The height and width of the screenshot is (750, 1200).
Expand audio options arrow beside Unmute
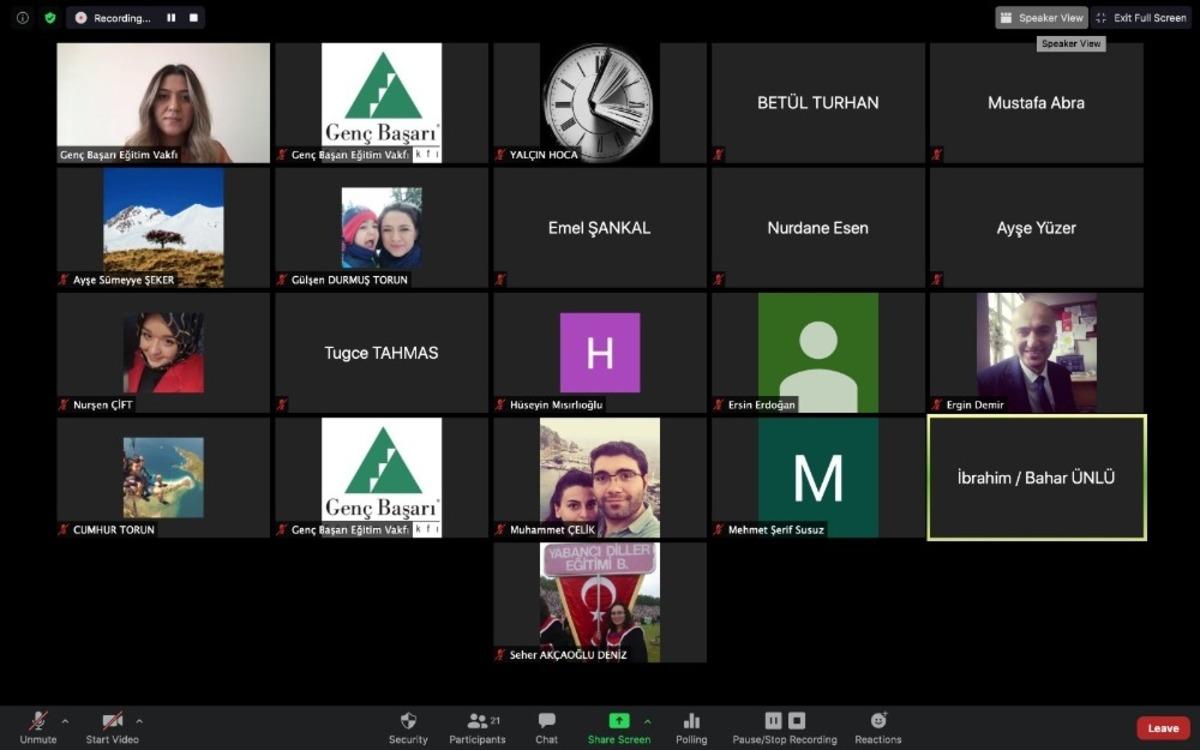[66, 721]
